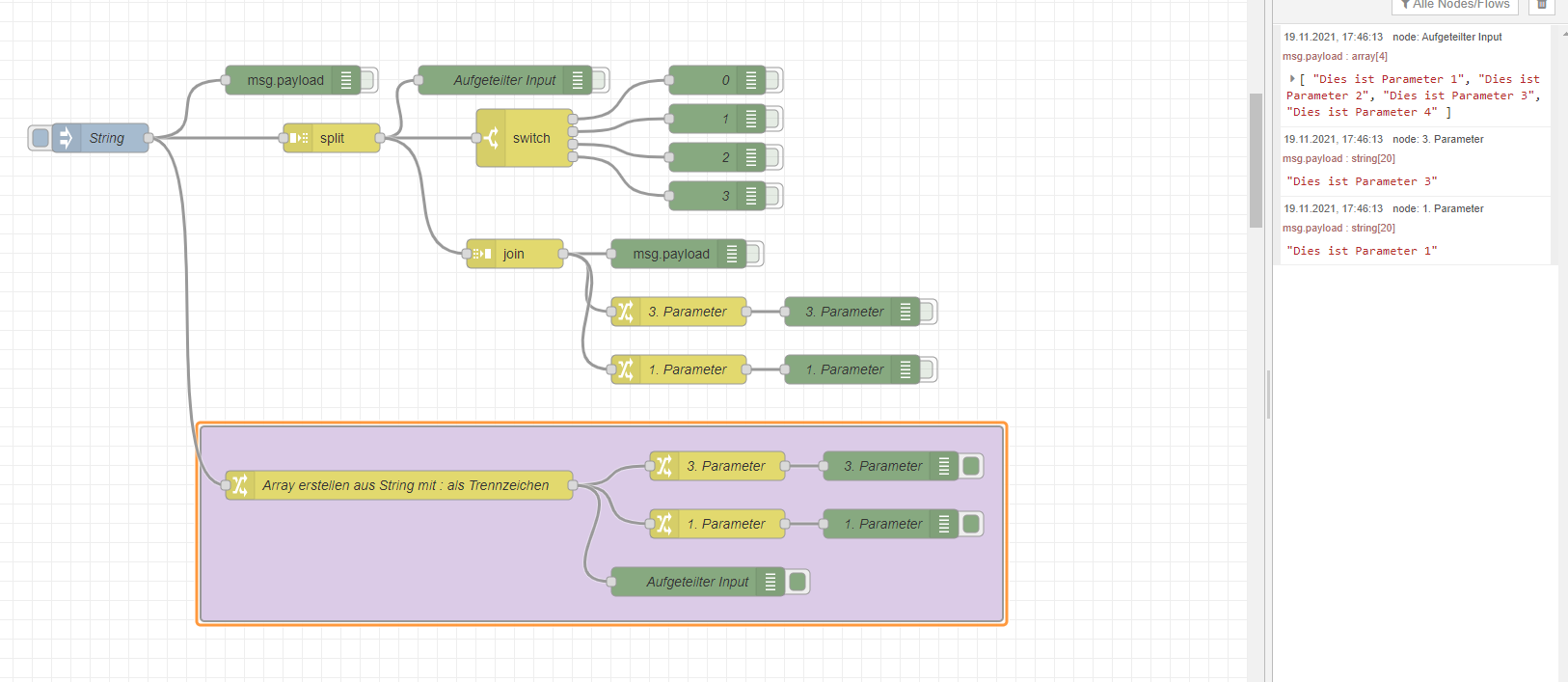The image size is (1568, 682).
Task: Click debug list icon on msg.payload node after join
Action: click(x=732, y=254)
